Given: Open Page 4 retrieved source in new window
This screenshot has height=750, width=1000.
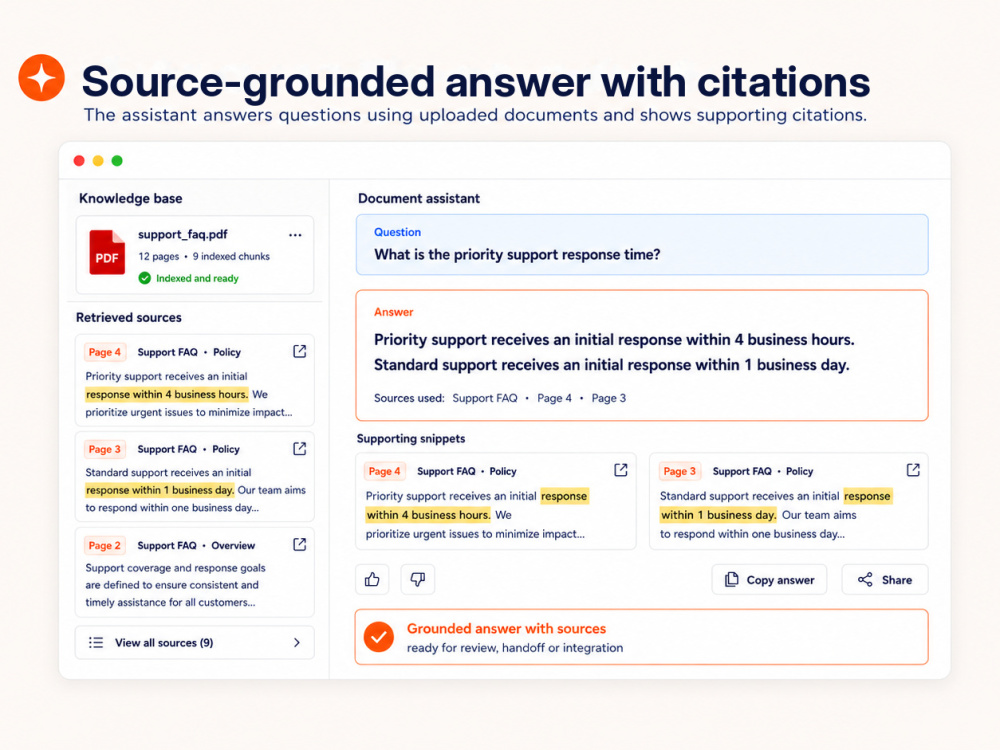Looking at the screenshot, I should pyautogui.click(x=300, y=351).
